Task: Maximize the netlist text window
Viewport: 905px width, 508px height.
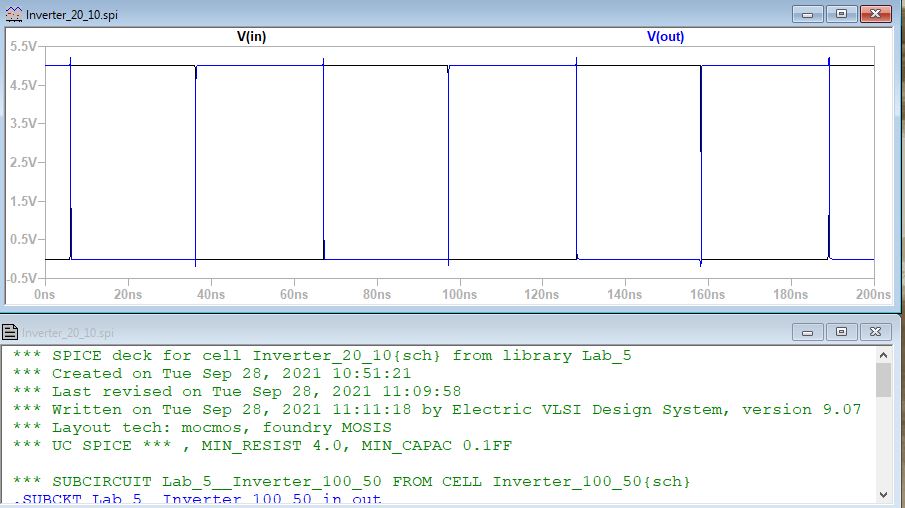Action: coord(841,332)
